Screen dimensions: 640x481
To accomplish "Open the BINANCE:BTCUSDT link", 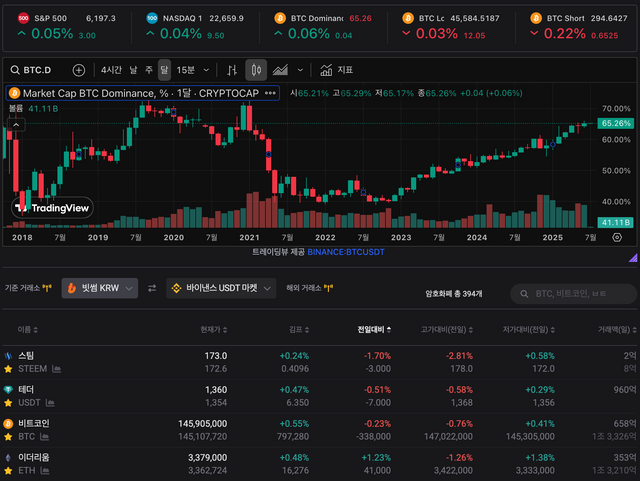I will [346, 252].
